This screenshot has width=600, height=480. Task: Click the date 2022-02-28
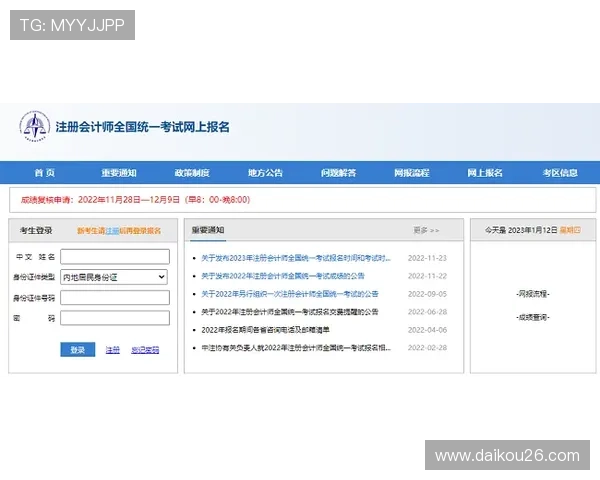(x=427, y=348)
